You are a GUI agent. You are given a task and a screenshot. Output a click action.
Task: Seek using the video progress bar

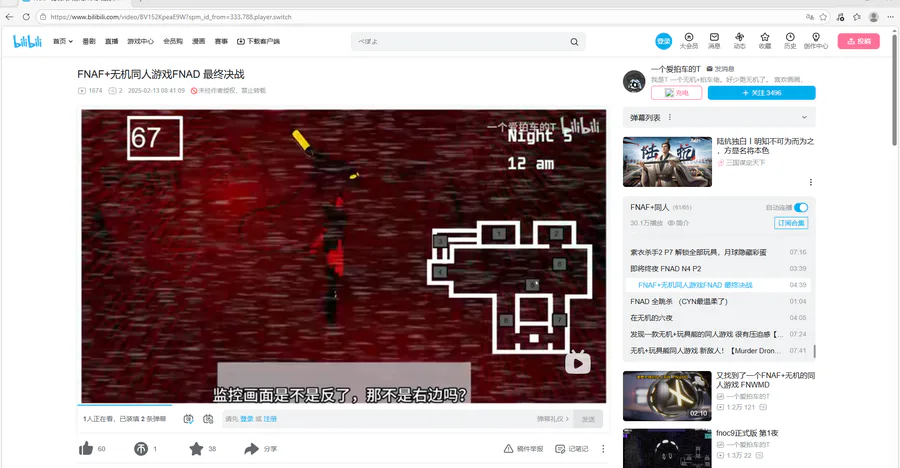point(343,404)
